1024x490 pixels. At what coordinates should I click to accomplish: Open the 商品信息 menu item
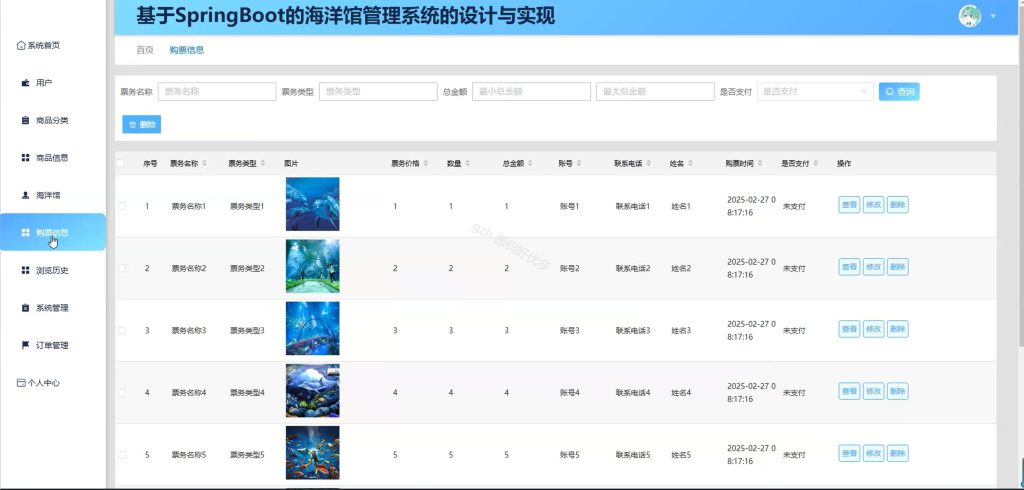tap(53, 157)
